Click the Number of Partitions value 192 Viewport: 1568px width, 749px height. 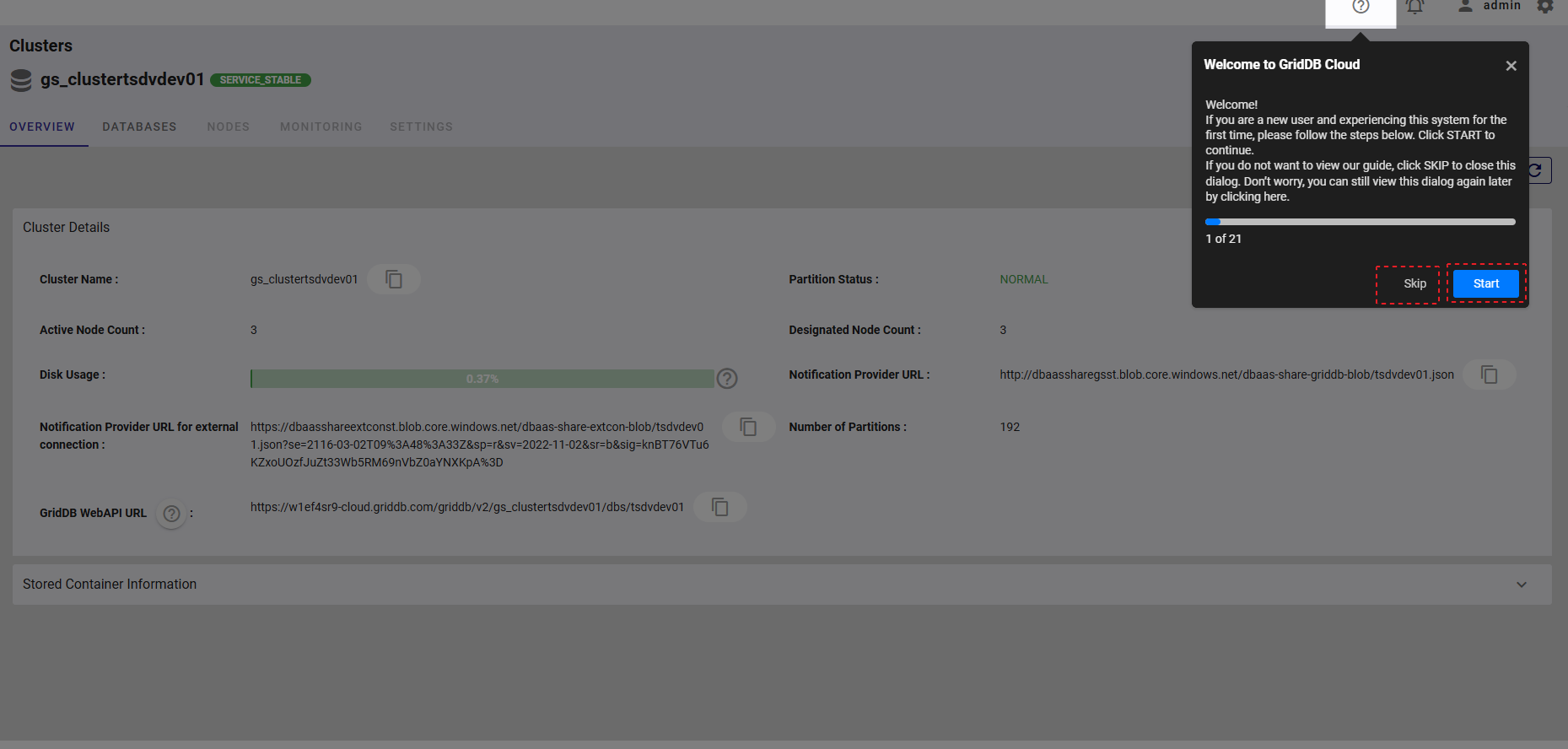coord(1010,427)
